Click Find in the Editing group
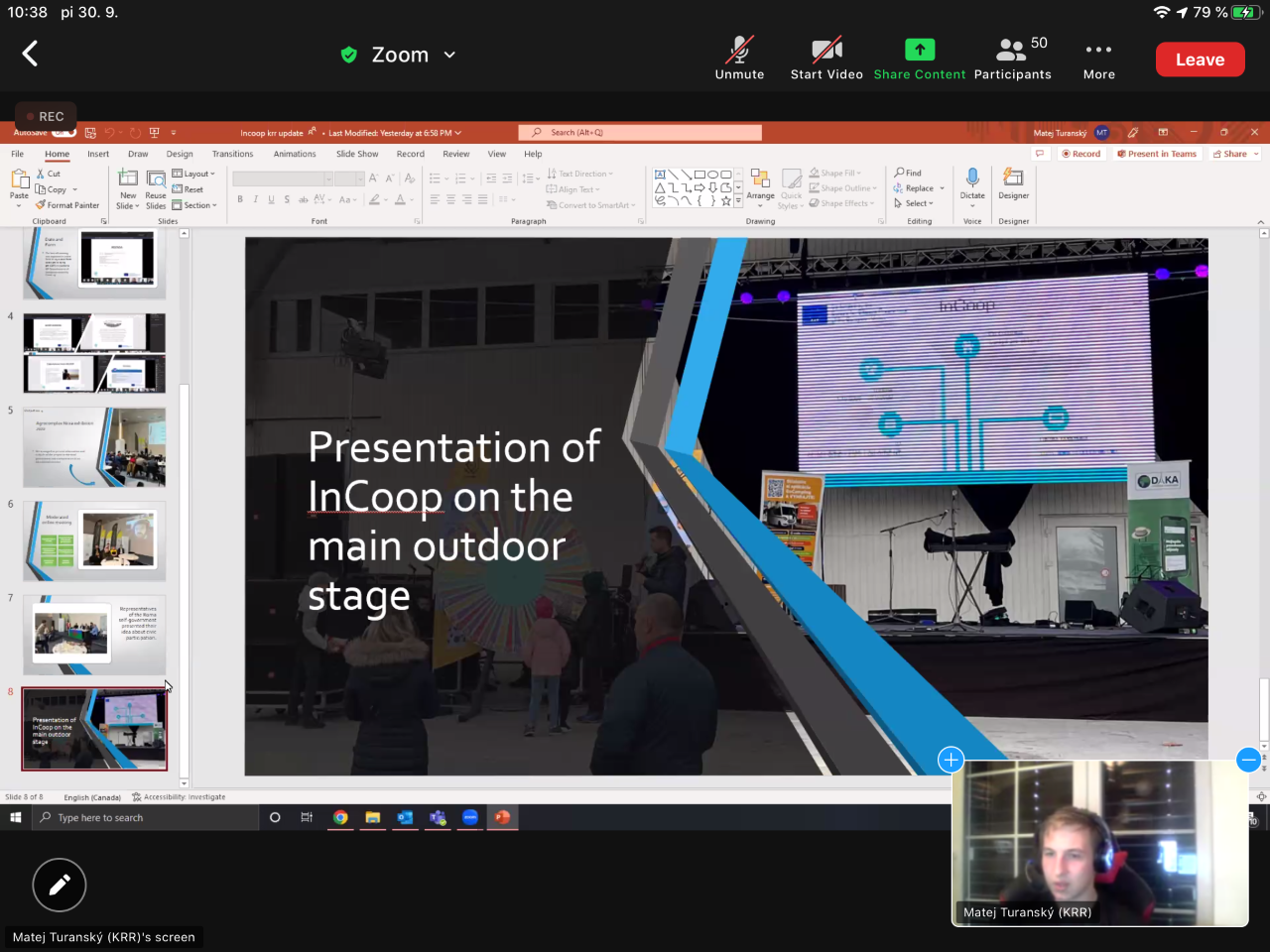 click(x=908, y=173)
